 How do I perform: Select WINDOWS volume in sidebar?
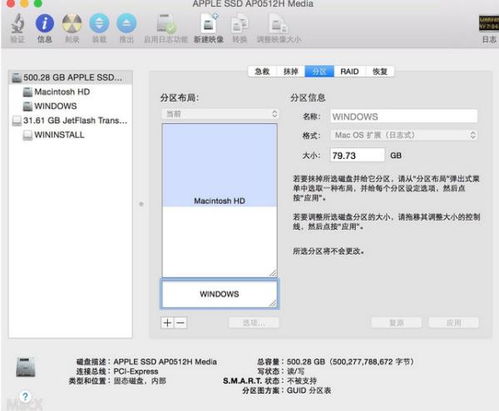point(55,106)
